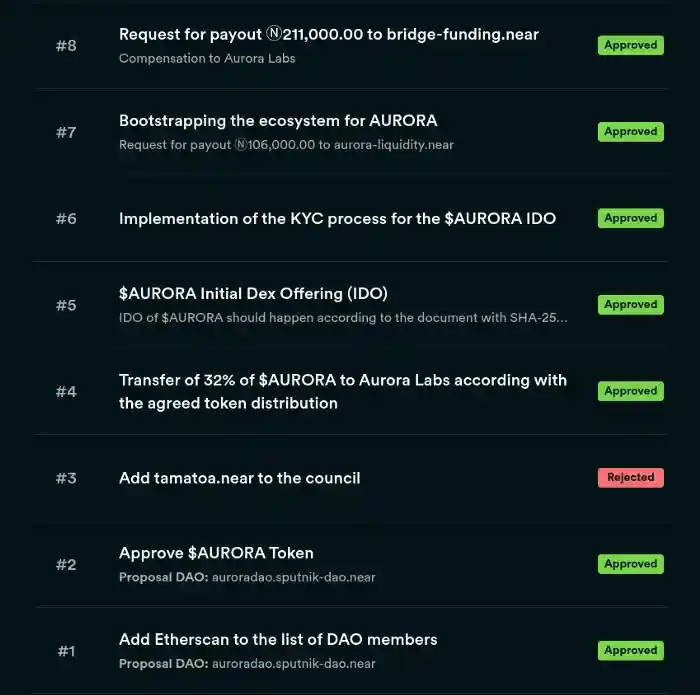Open "$AURORA Initial Dex Offering (IDO)" title
The image size is (700, 695).
pos(253,294)
